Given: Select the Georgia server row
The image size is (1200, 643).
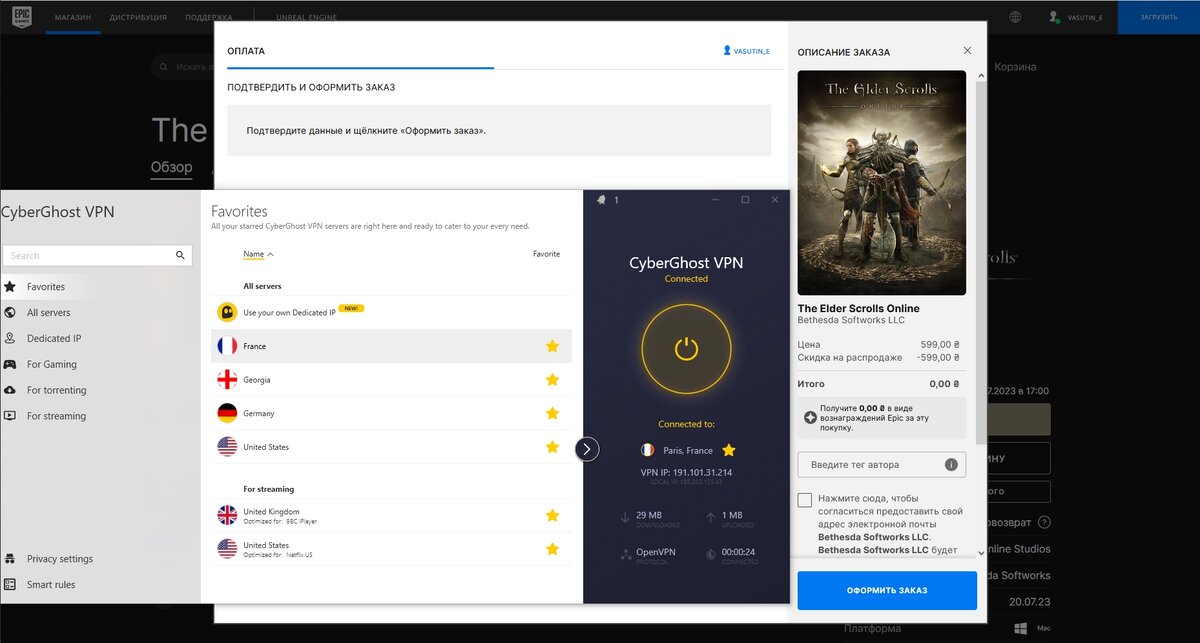Looking at the screenshot, I should pos(392,380).
